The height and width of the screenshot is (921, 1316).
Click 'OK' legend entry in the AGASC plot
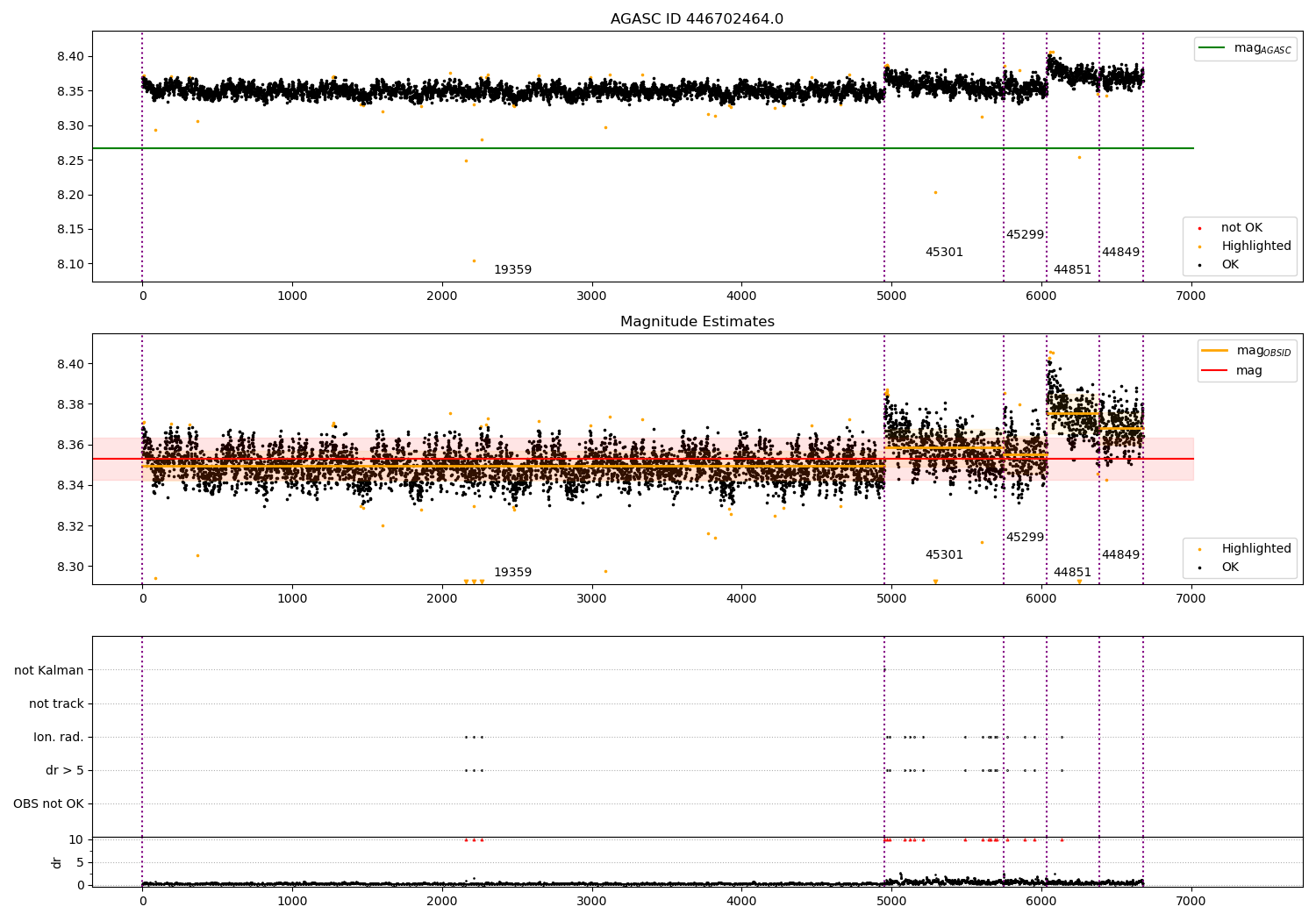tap(1230, 265)
